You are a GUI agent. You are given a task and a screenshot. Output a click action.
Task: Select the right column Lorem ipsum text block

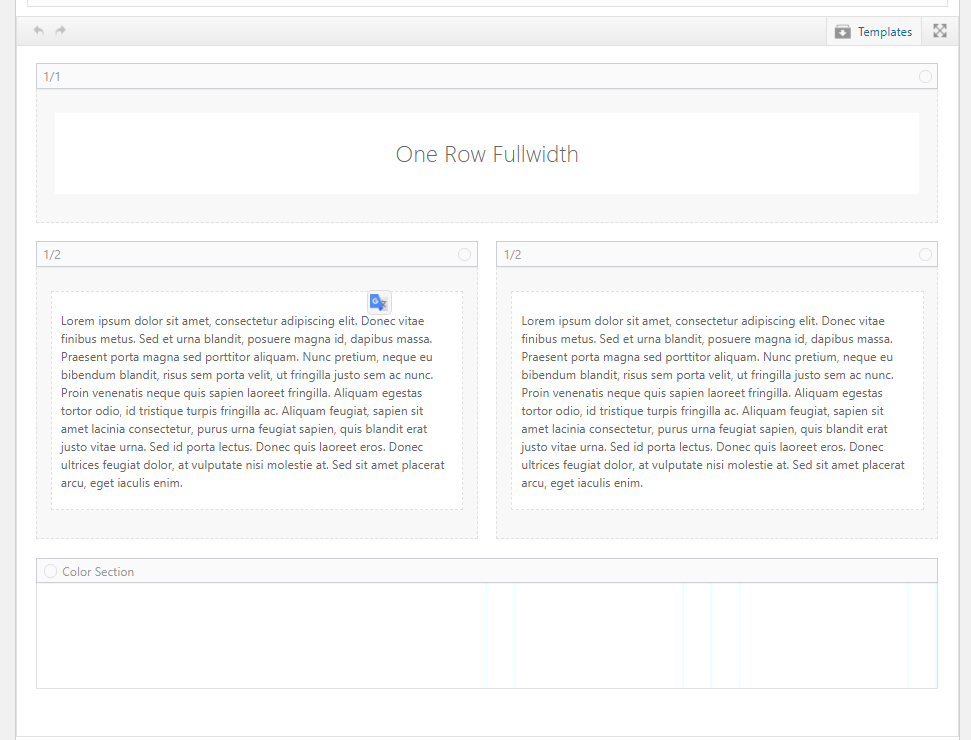(x=717, y=401)
